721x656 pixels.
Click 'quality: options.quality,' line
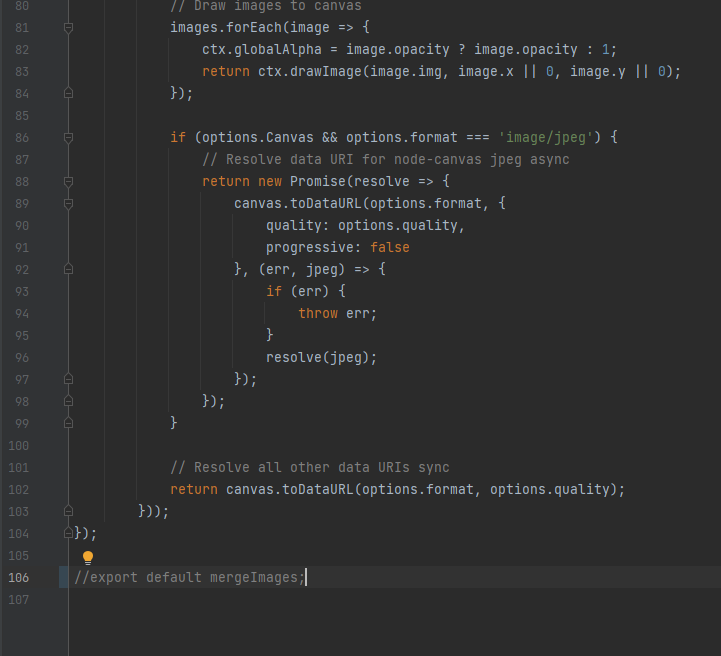pos(366,226)
